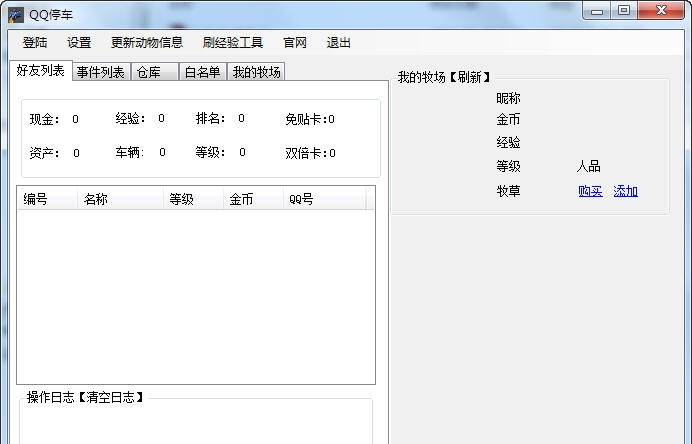This screenshot has height=444, width=692.
Task: Open the 登陆 menu
Action: click(35, 43)
